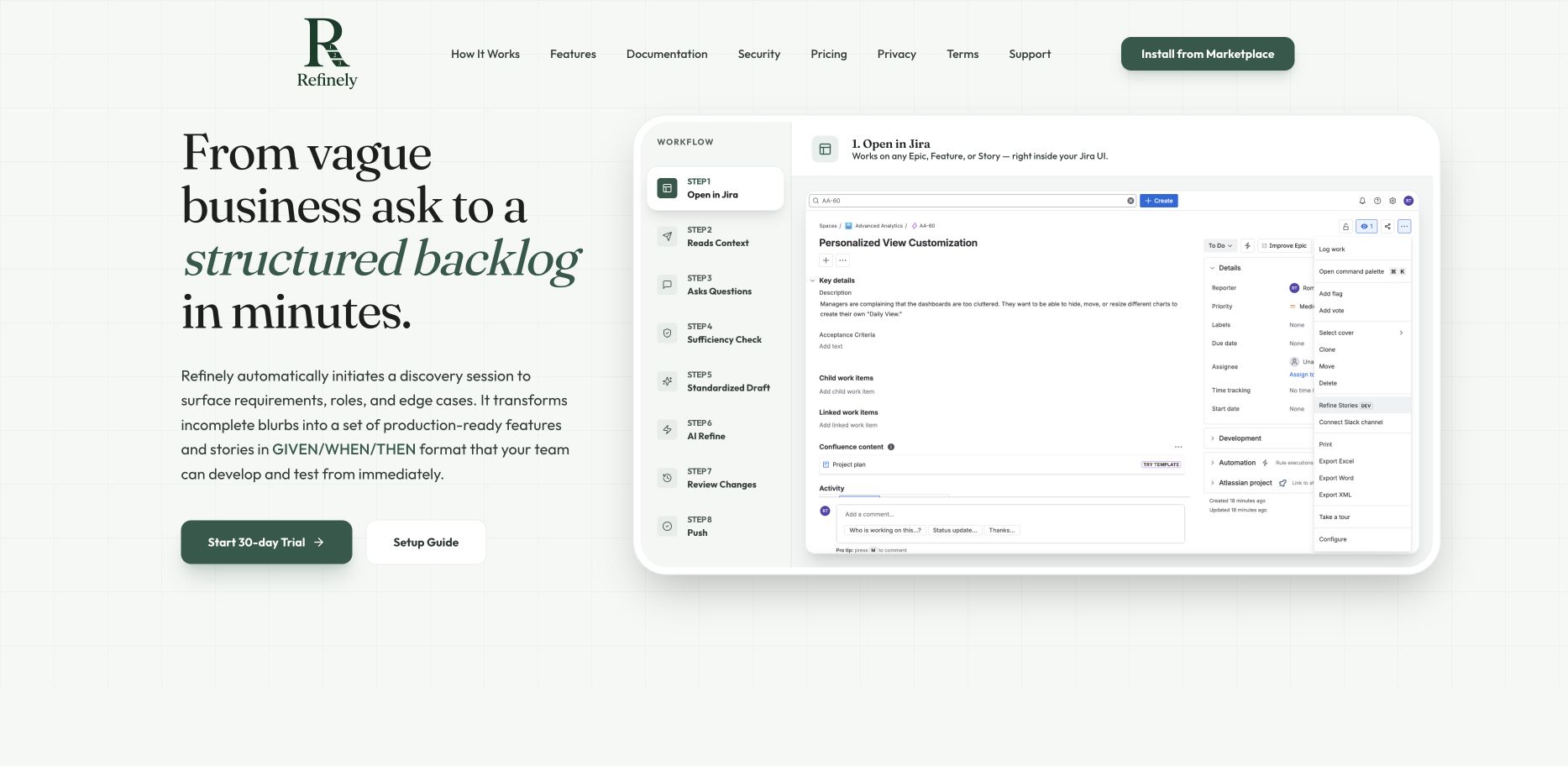Click the ellipsis button under issue title

pyautogui.click(x=843, y=260)
